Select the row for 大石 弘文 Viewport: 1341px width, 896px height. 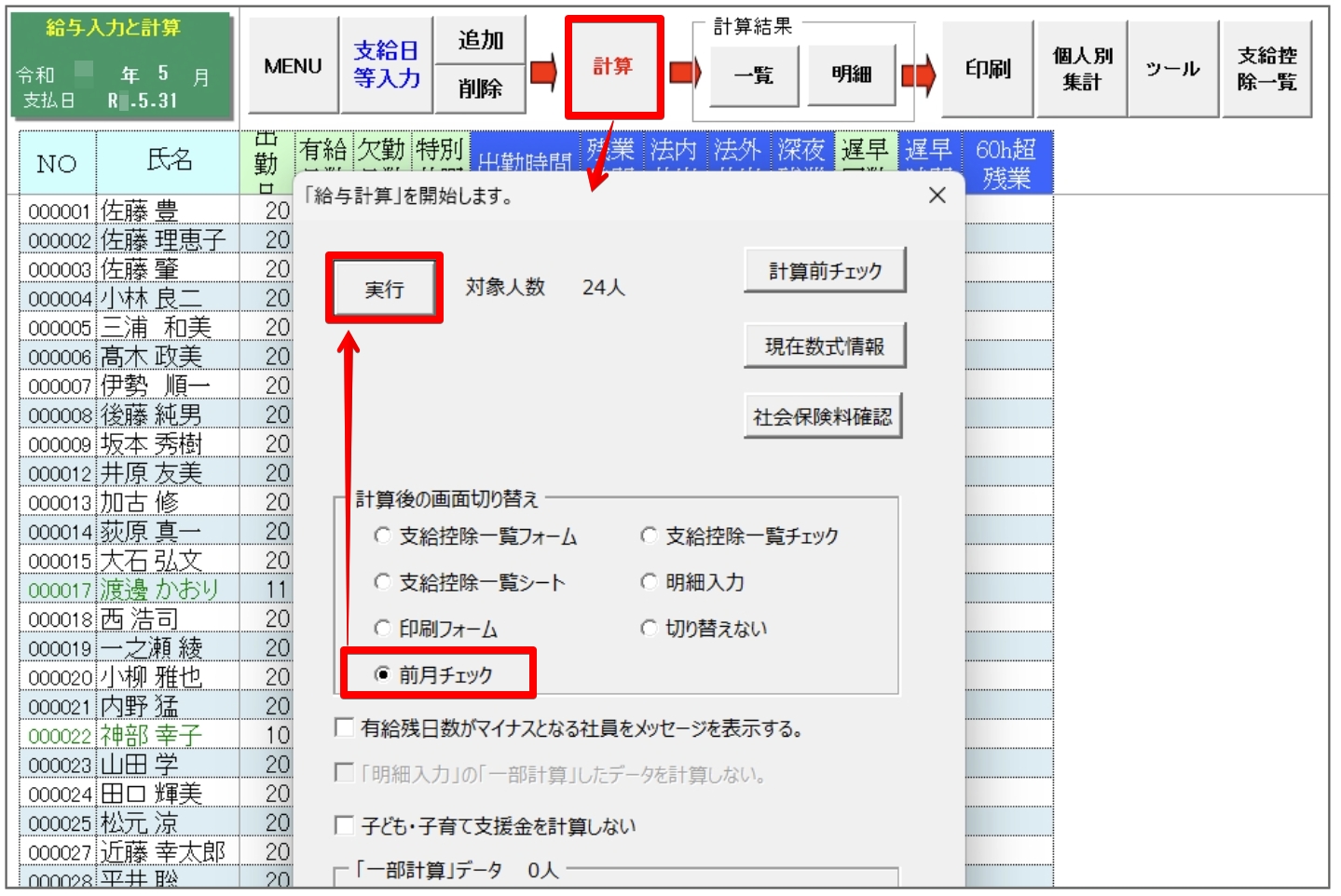pyautogui.click(x=156, y=560)
